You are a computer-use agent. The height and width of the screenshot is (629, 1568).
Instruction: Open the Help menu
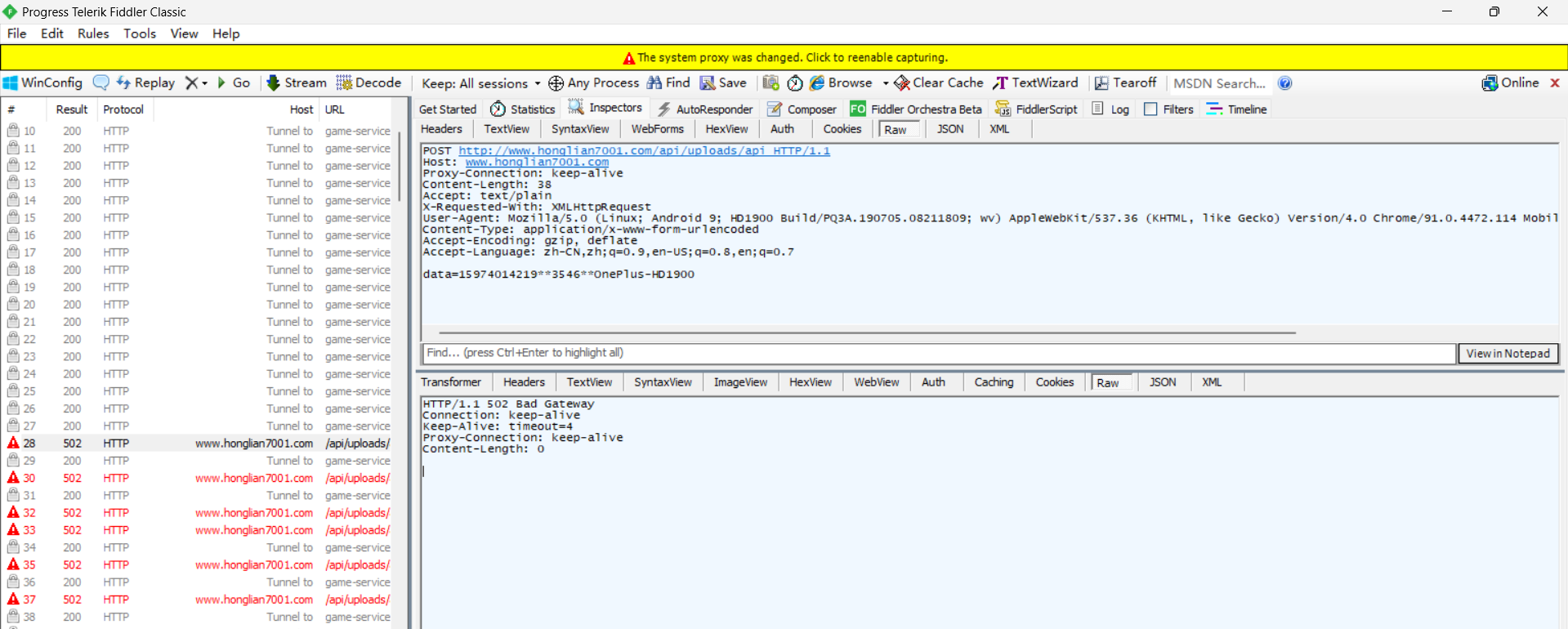pos(226,33)
